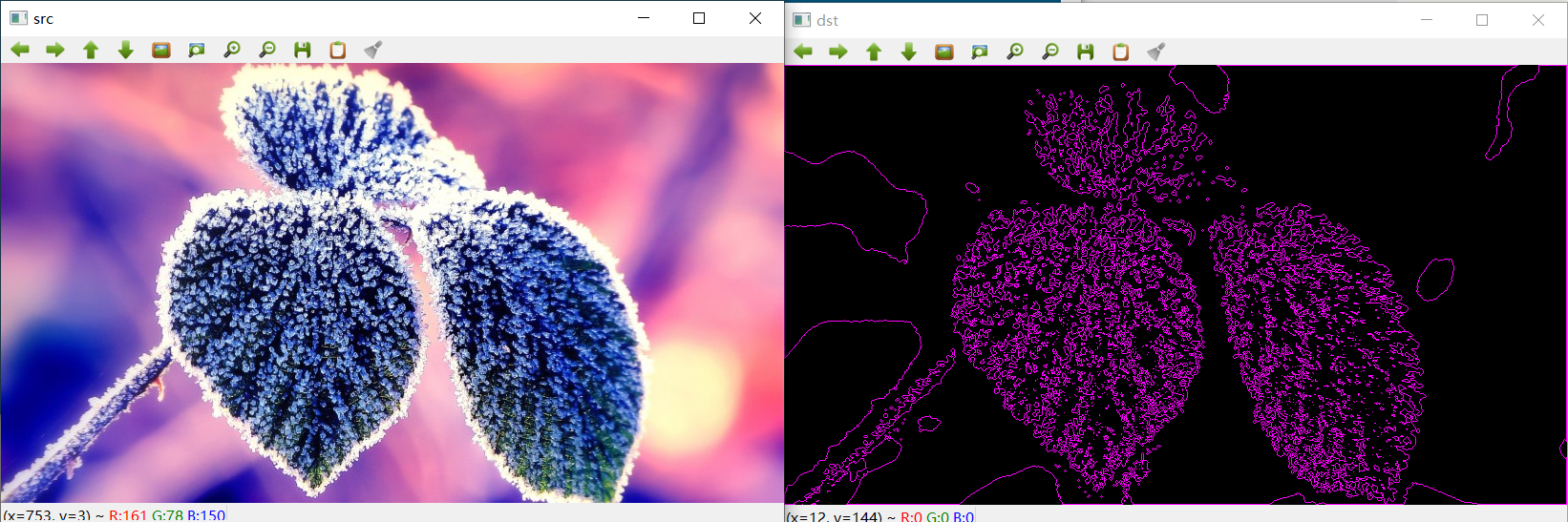The width and height of the screenshot is (1568, 522).
Task: Zoom out on the src window image
Action: coord(267,50)
